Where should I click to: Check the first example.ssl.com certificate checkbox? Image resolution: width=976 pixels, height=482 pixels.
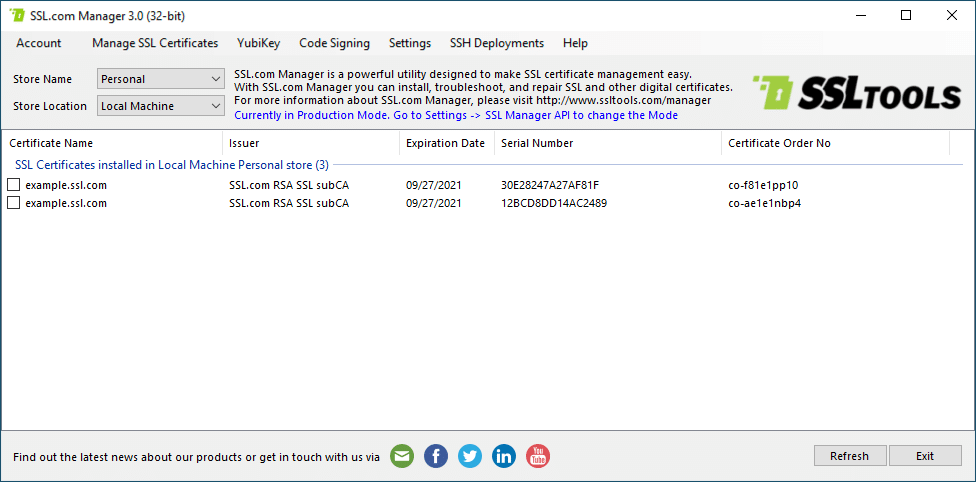tap(14, 185)
